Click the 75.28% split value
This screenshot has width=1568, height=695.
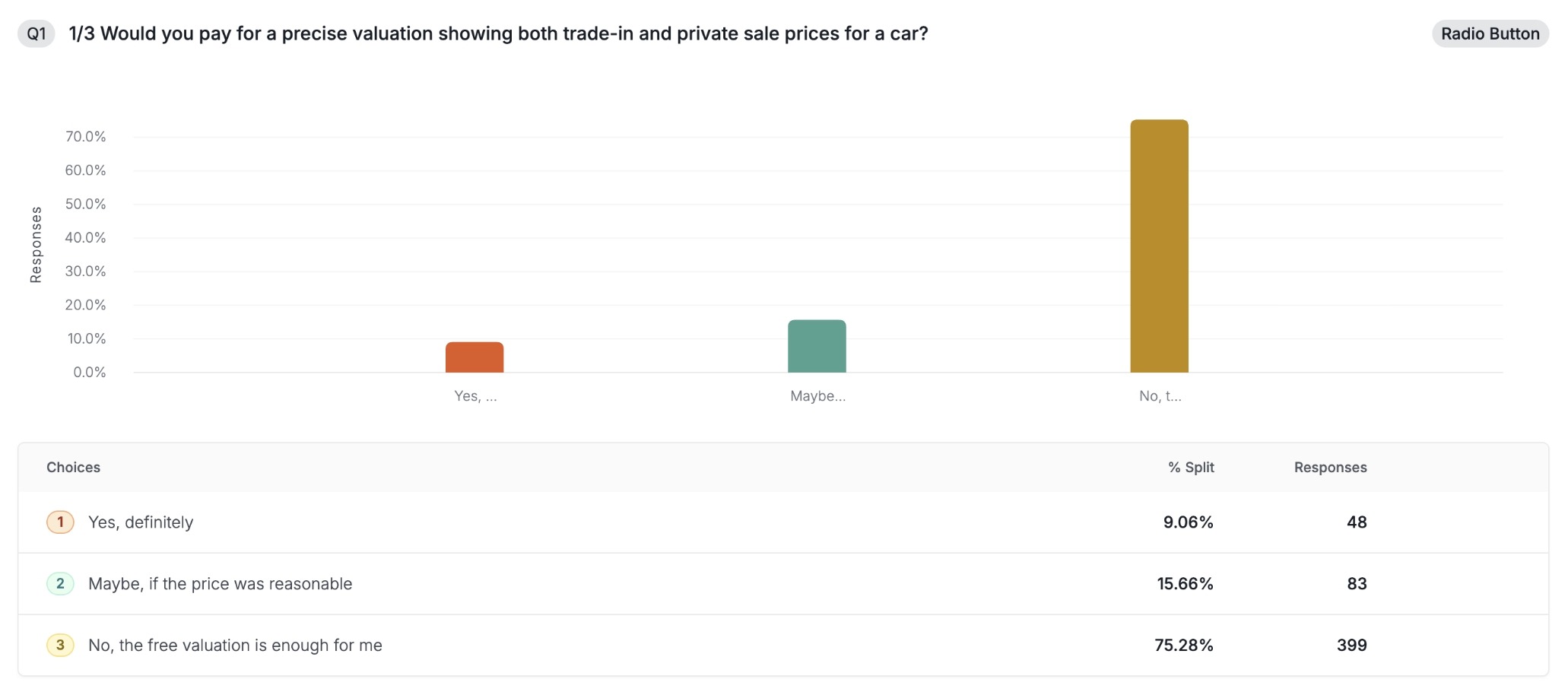1183,646
